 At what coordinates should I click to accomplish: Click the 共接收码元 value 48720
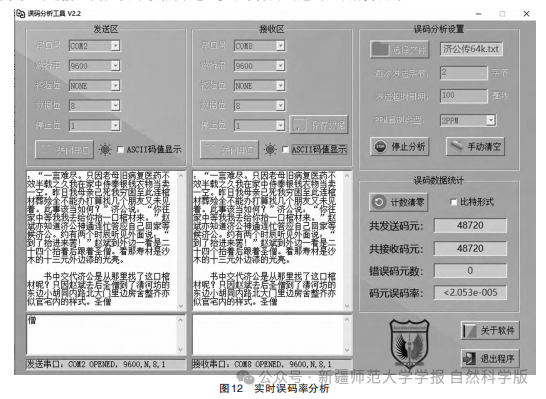point(470,249)
